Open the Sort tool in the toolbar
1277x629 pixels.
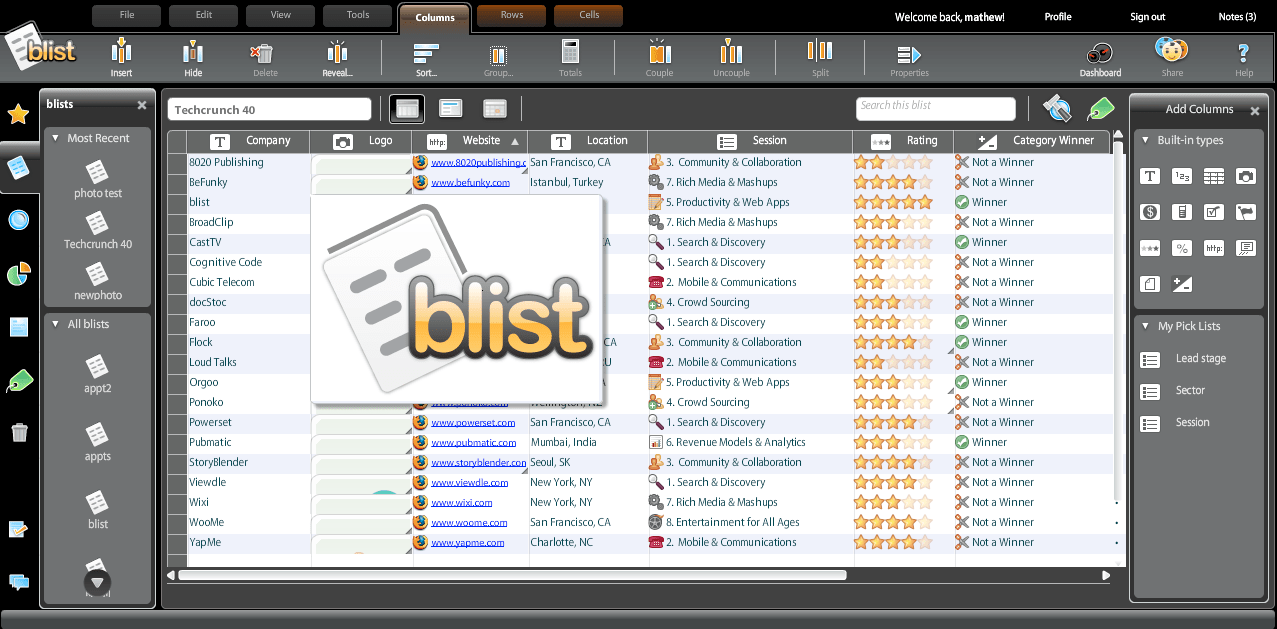point(425,58)
